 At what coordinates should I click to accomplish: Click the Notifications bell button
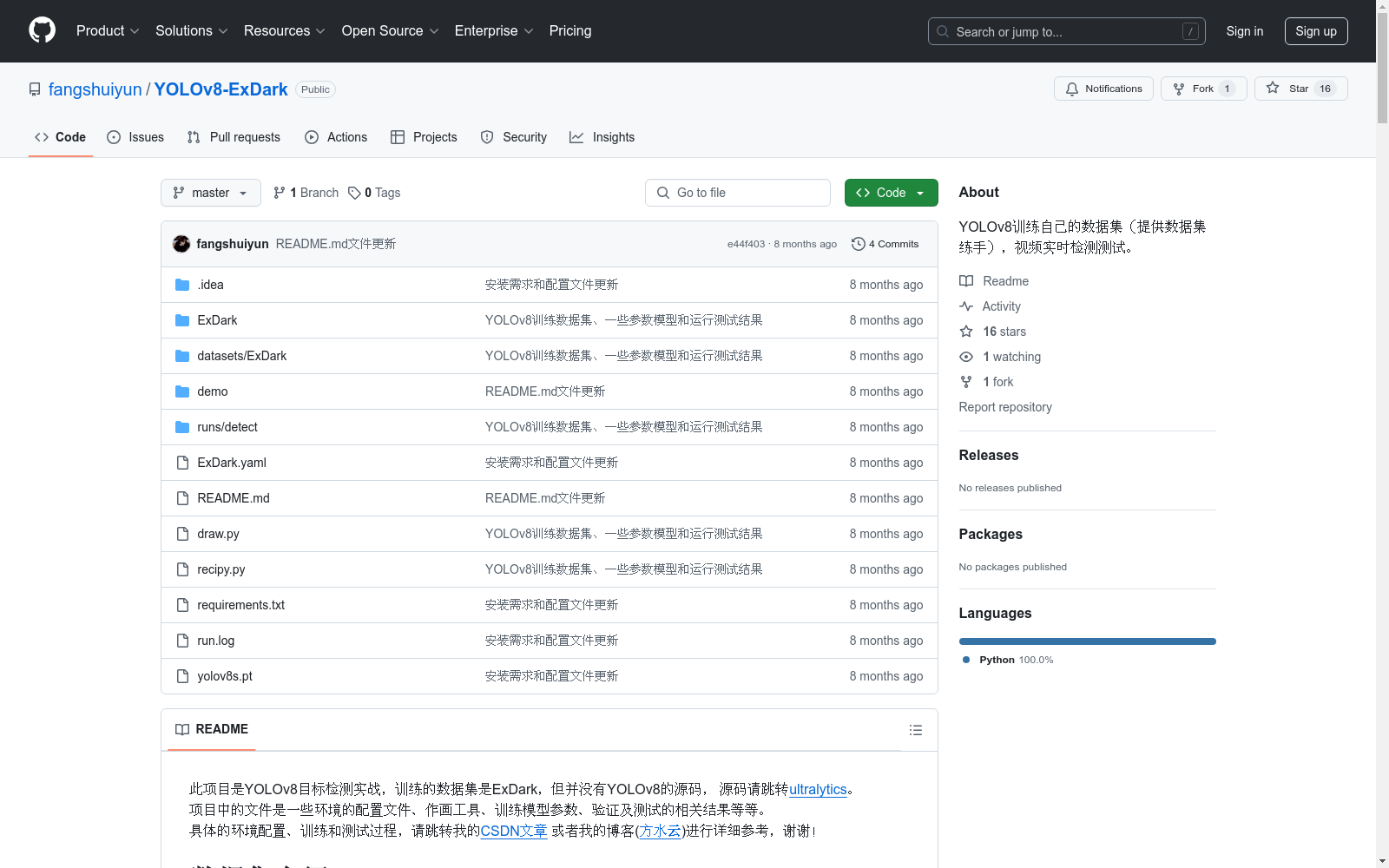click(x=1103, y=89)
